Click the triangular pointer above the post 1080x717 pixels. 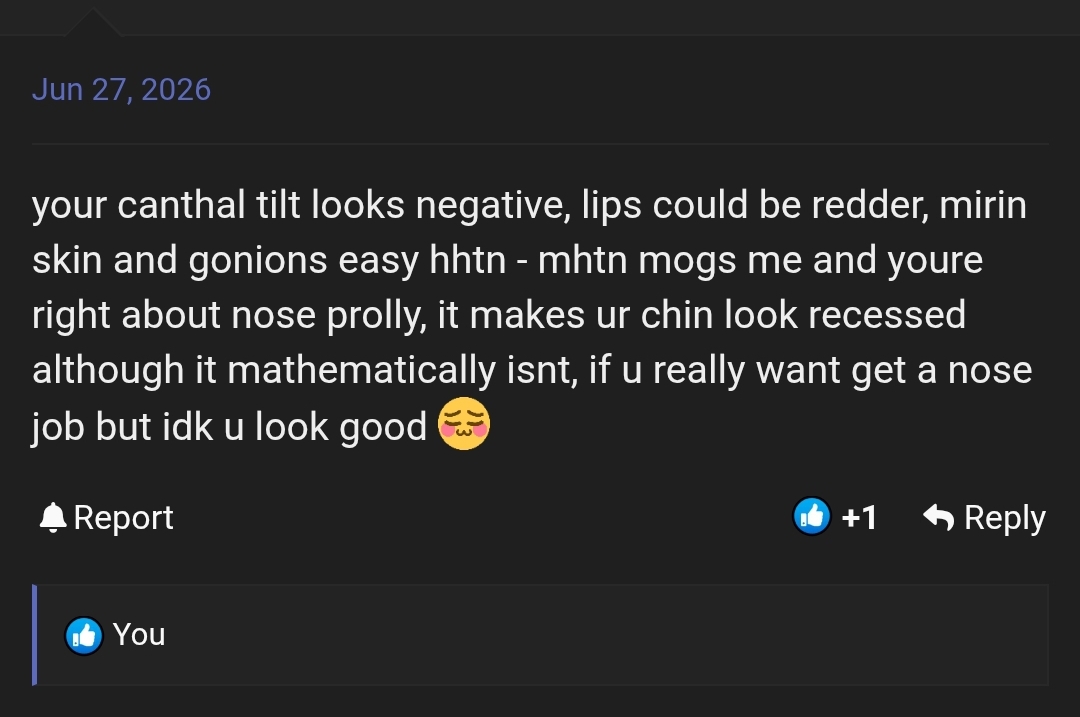pos(92,22)
